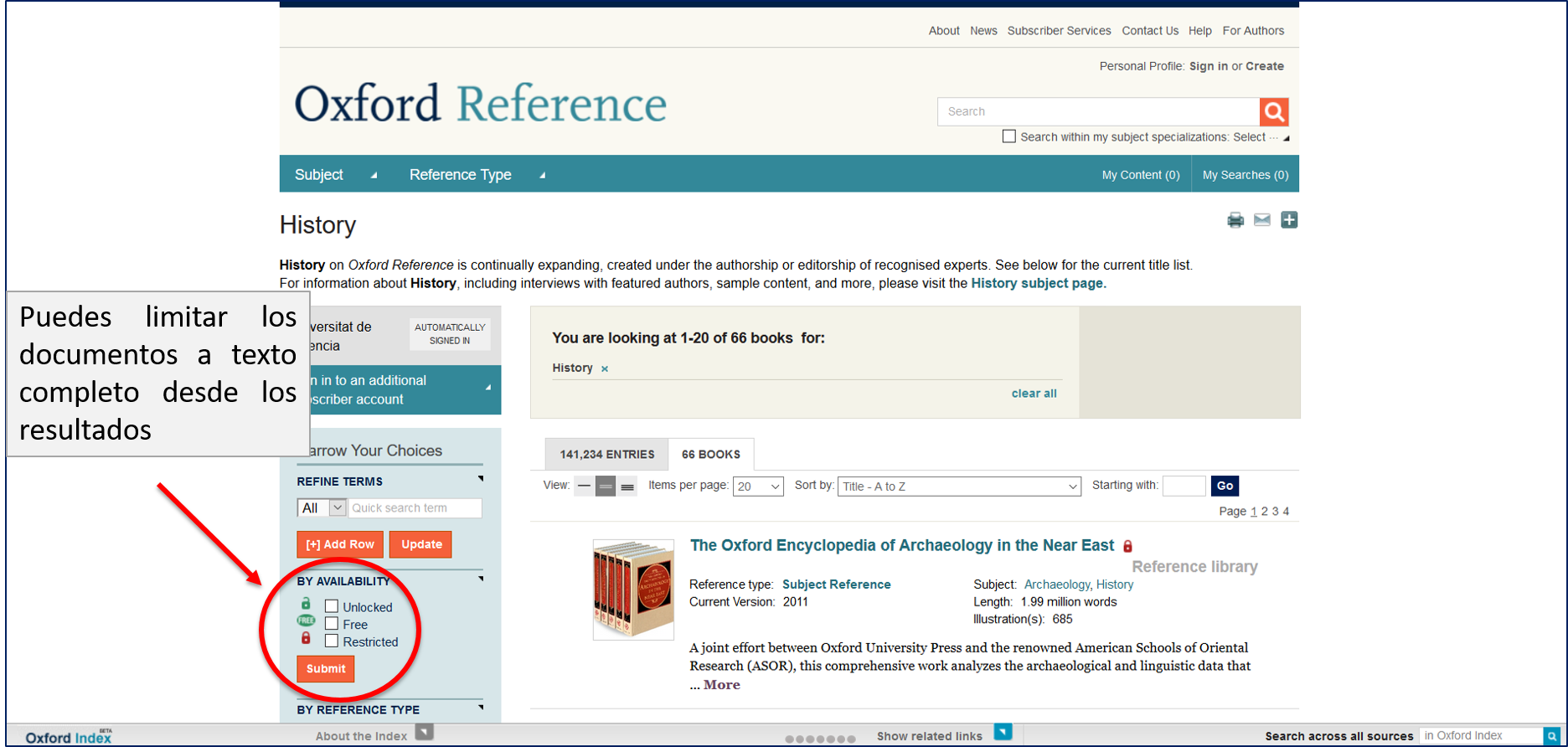
Task: Click the Add Row button
Action: point(340,544)
